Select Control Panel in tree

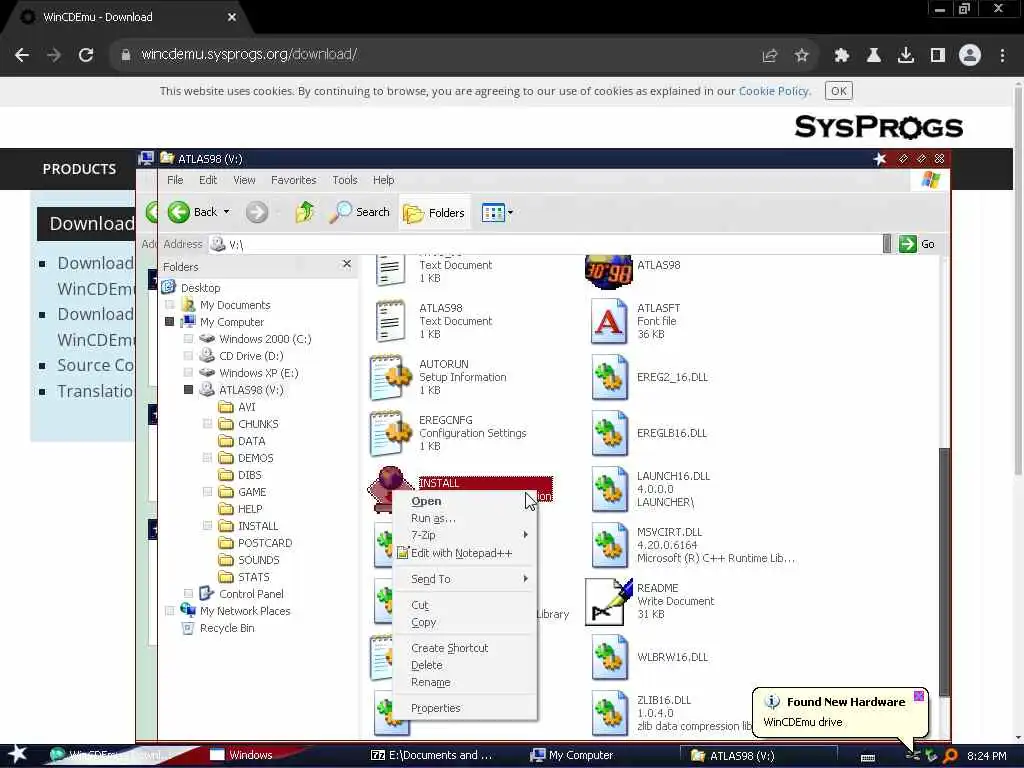click(251, 594)
